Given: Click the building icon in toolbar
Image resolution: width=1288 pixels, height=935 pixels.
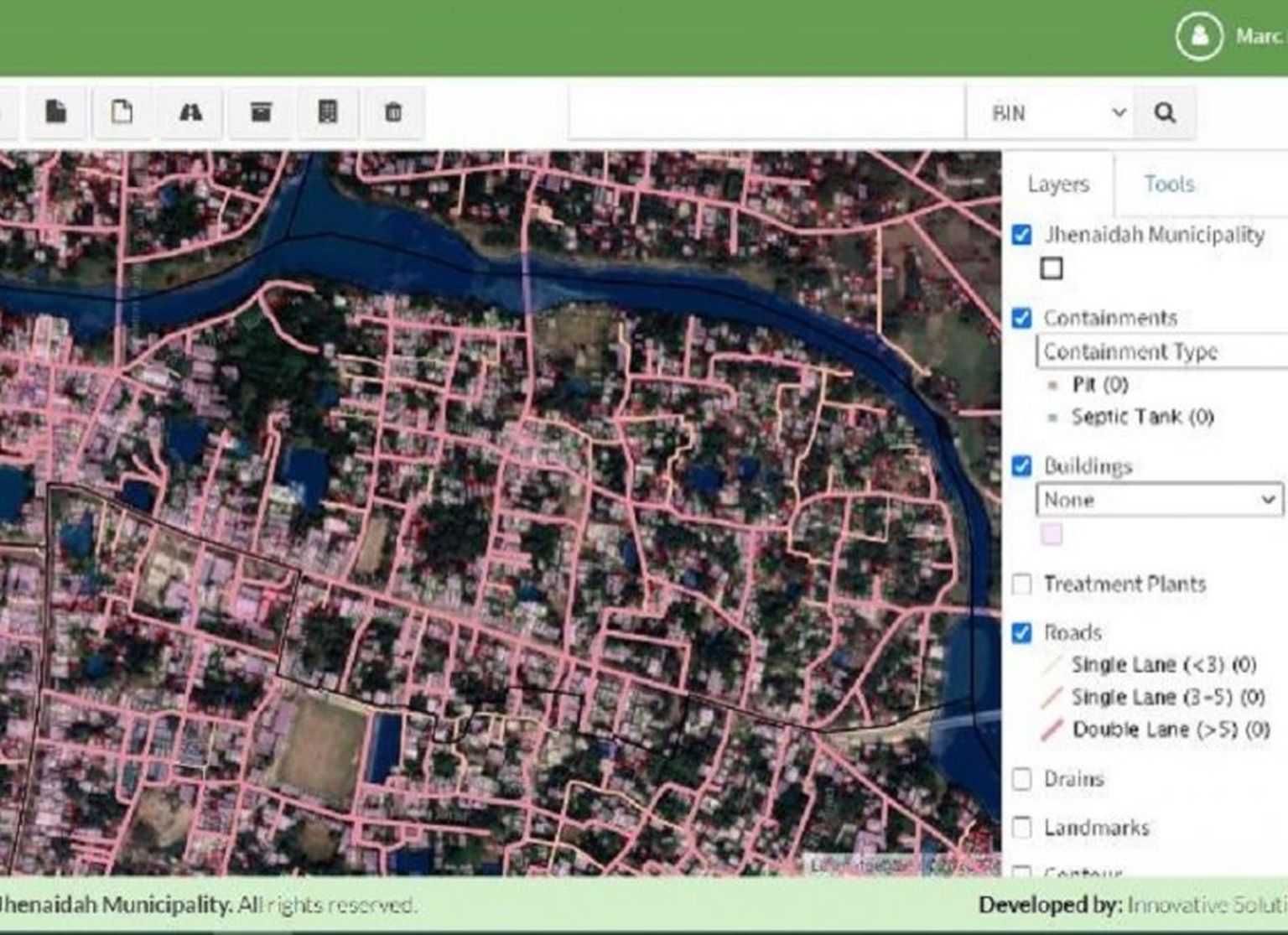Looking at the screenshot, I should click(328, 112).
